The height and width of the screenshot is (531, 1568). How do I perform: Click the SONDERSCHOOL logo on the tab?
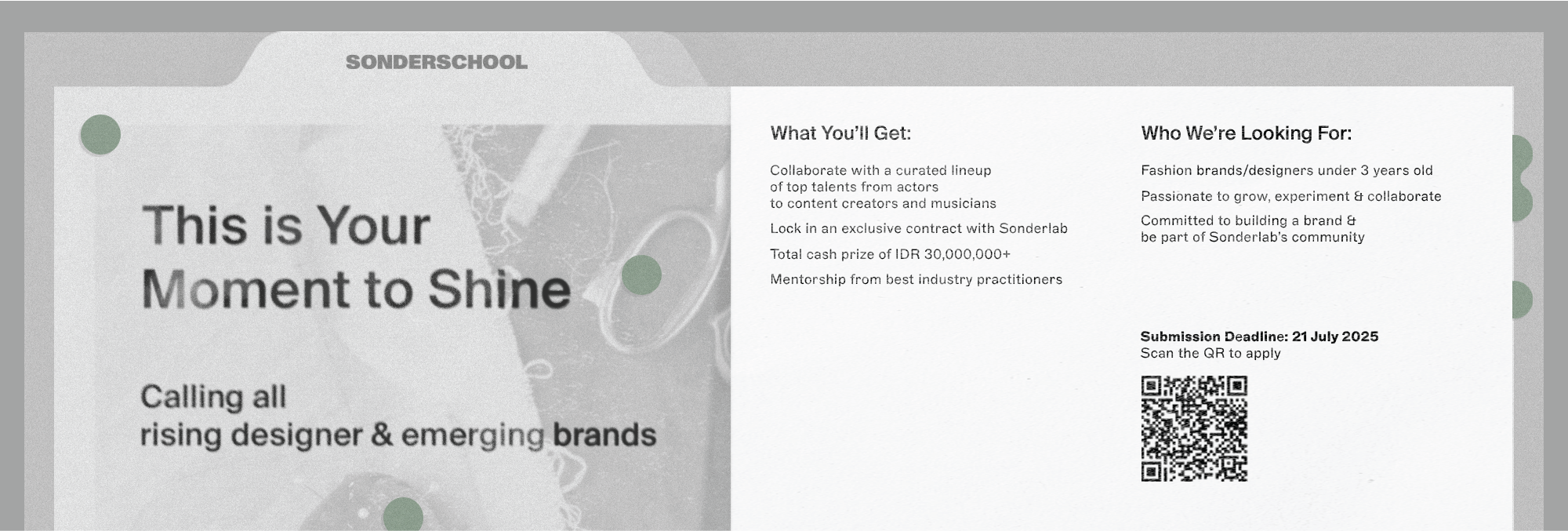pyautogui.click(x=437, y=62)
